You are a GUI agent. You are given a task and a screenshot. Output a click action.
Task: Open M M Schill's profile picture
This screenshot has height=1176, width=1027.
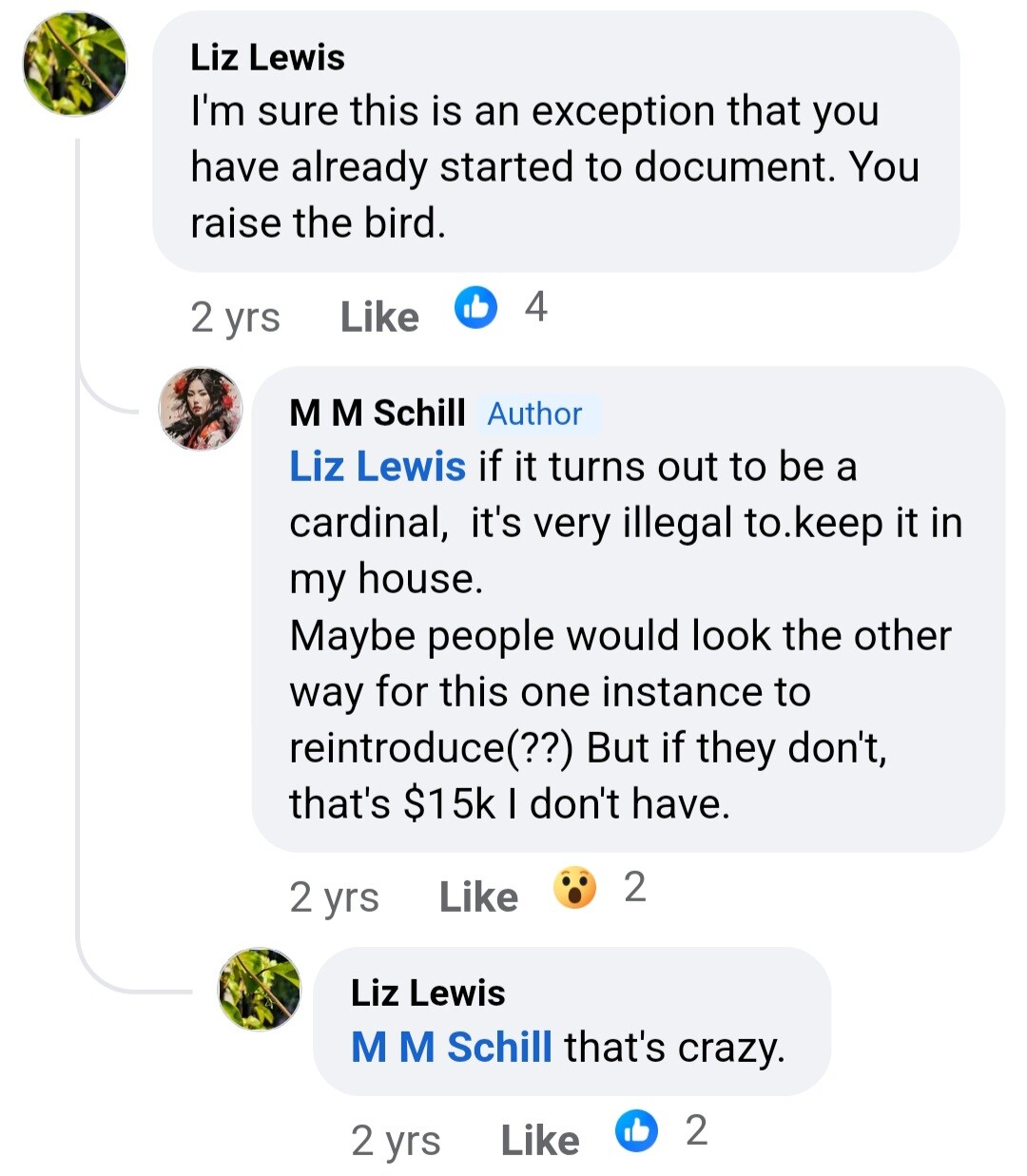click(201, 409)
